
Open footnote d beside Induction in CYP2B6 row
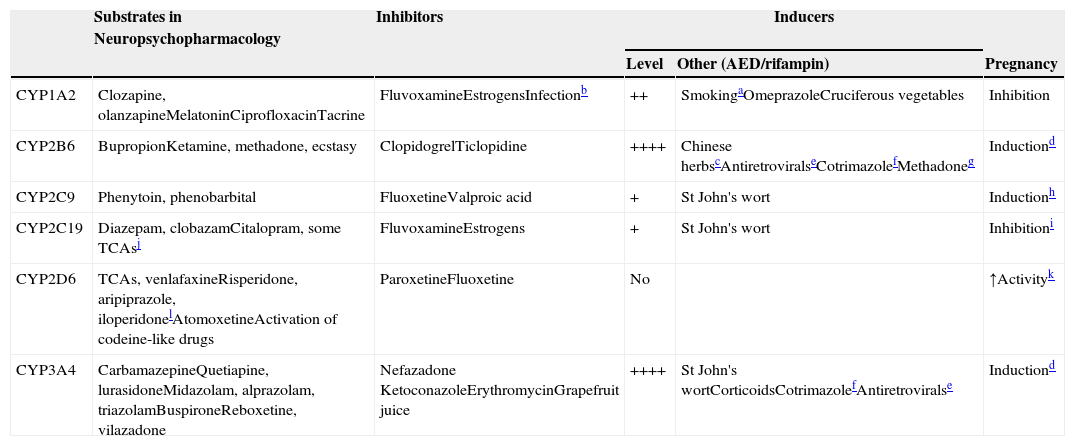click(1052, 142)
